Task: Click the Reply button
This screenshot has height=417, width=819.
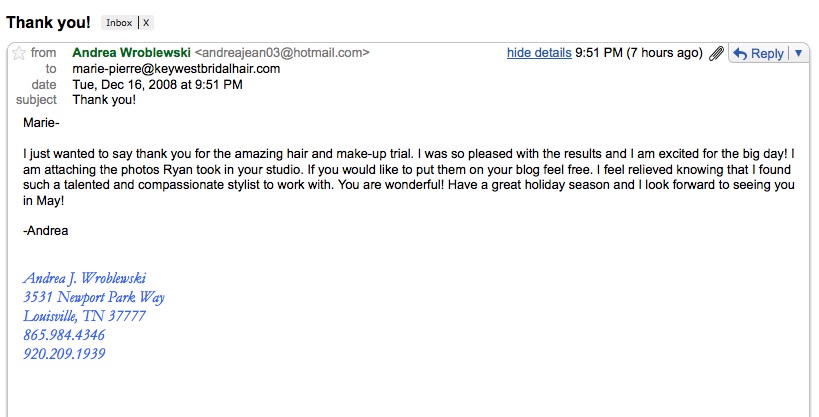Action: tap(758, 54)
